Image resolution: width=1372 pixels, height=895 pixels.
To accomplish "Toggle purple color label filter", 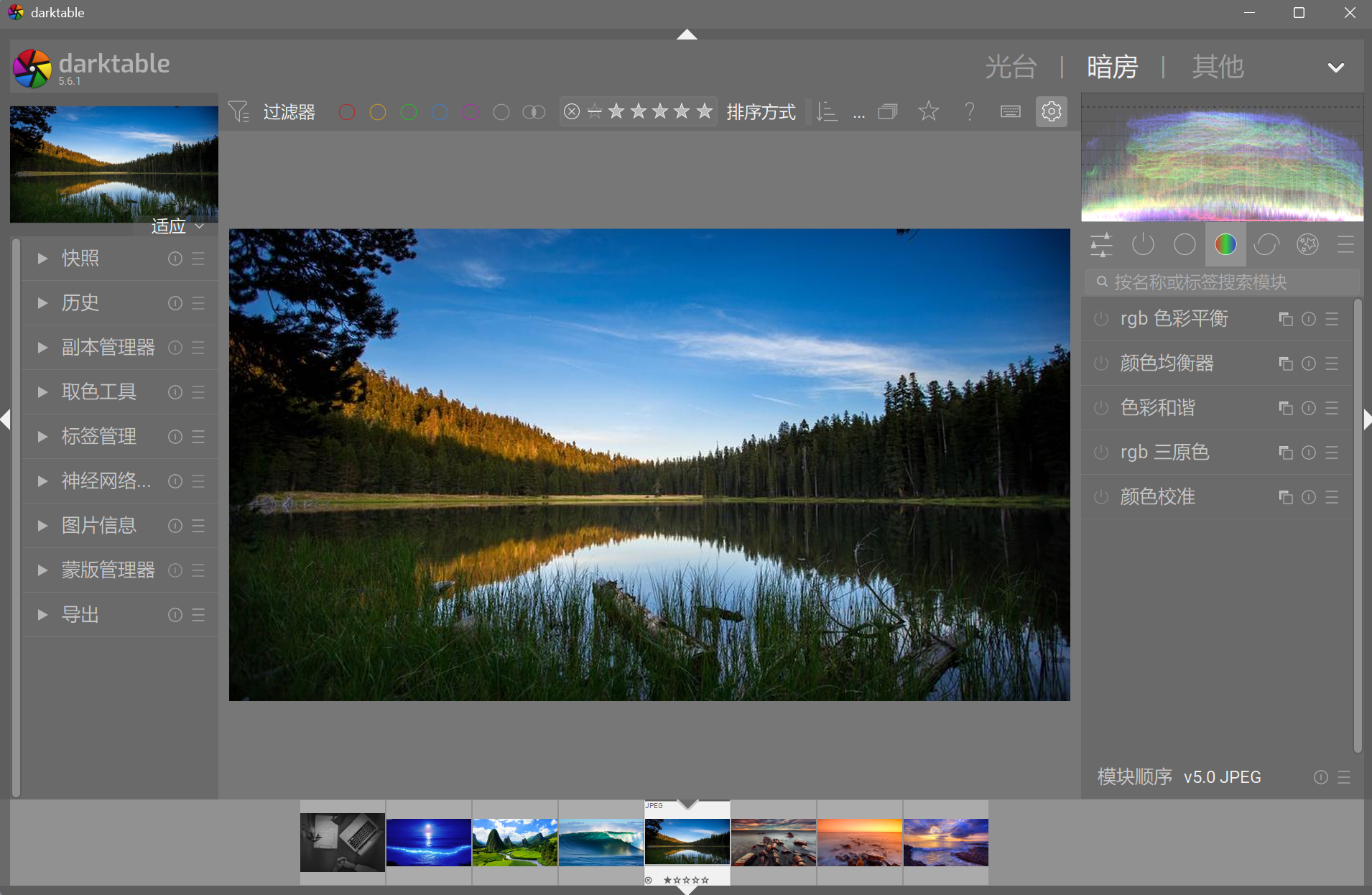I will [471, 112].
